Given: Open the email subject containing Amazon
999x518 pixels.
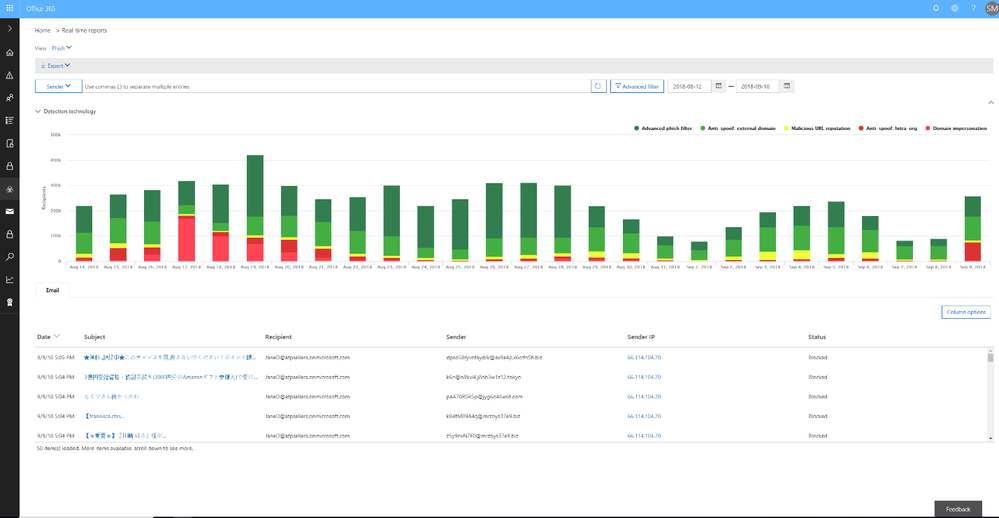Looking at the screenshot, I should click(x=170, y=377).
